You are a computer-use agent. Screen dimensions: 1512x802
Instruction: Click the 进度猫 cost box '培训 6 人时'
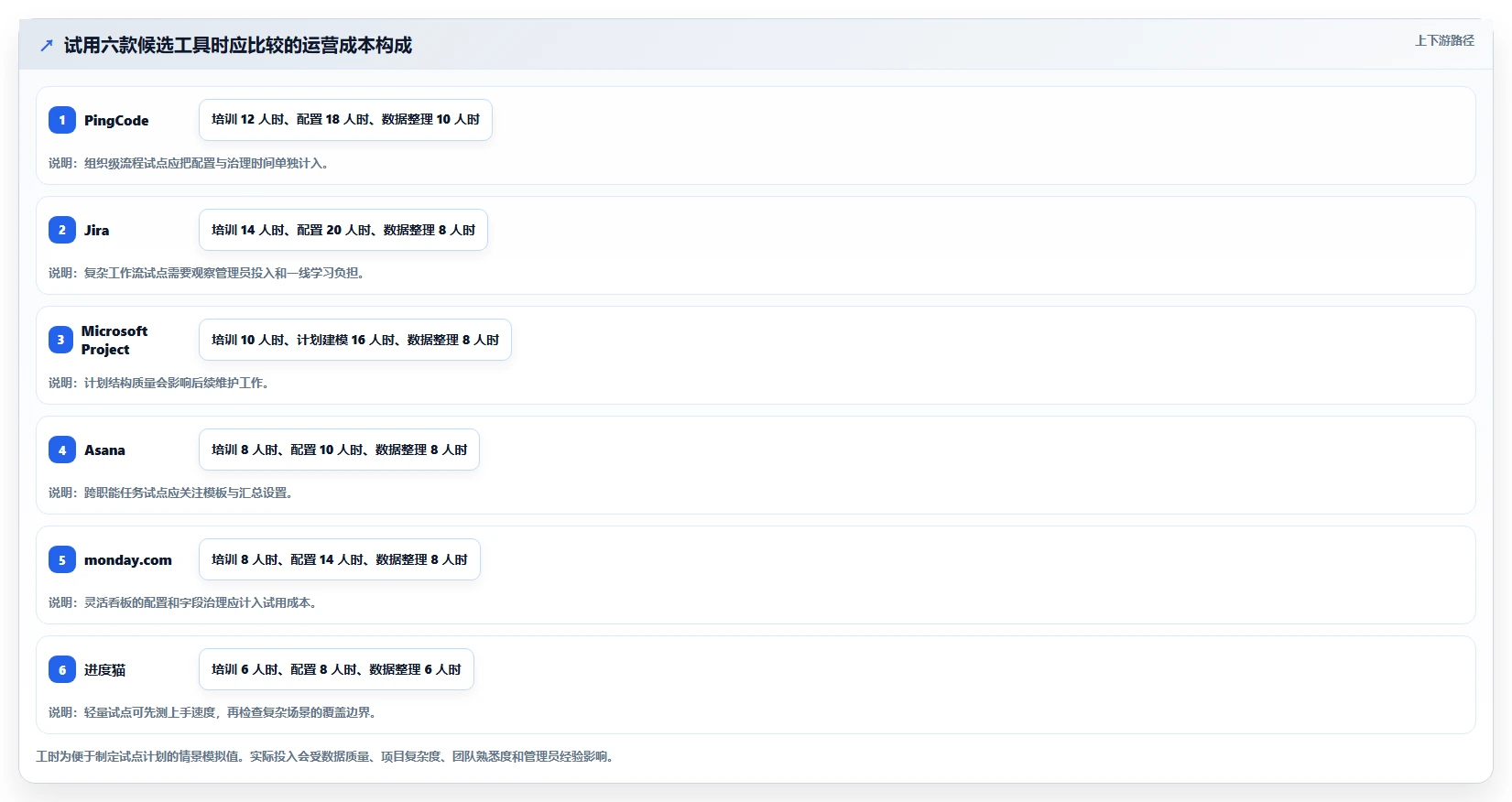click(336, 669)
